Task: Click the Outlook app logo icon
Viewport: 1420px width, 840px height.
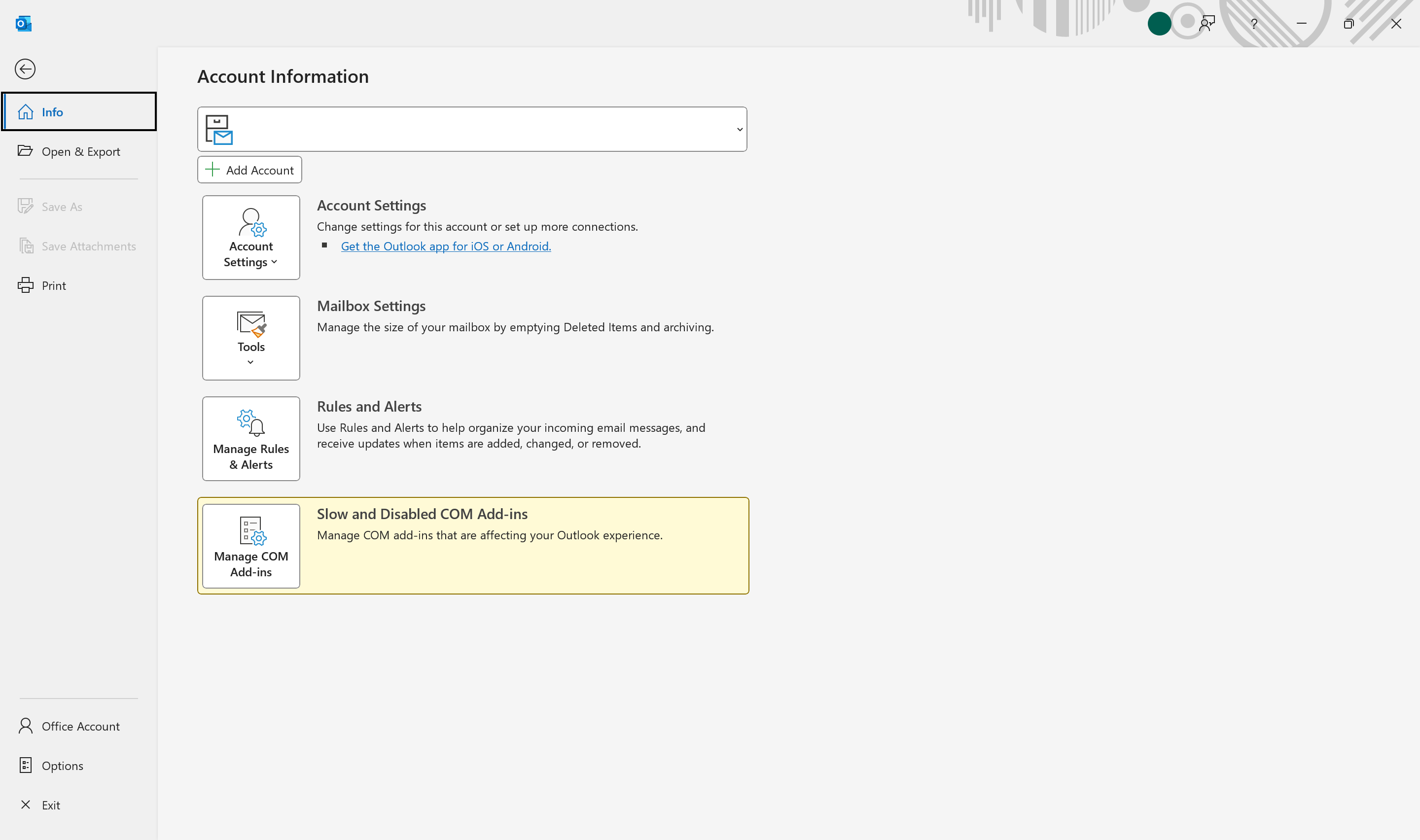Action: [23, 24]
